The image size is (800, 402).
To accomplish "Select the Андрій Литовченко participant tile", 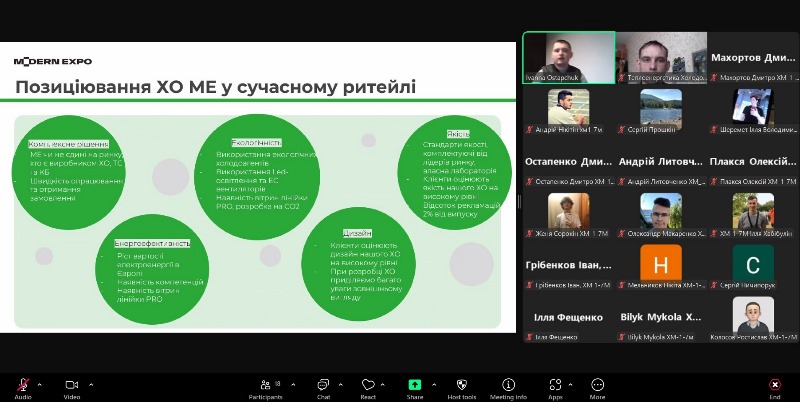I will tap(661, 161).
